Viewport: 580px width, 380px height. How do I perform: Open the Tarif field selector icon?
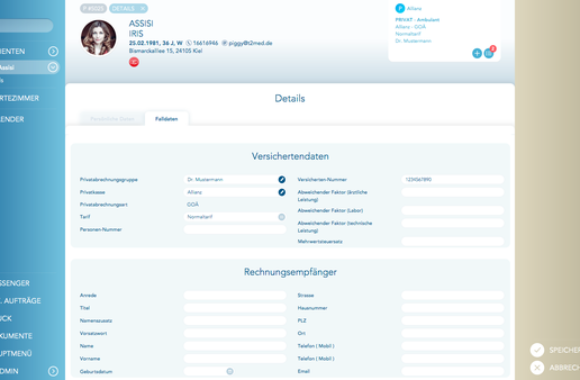pos(281,217)
